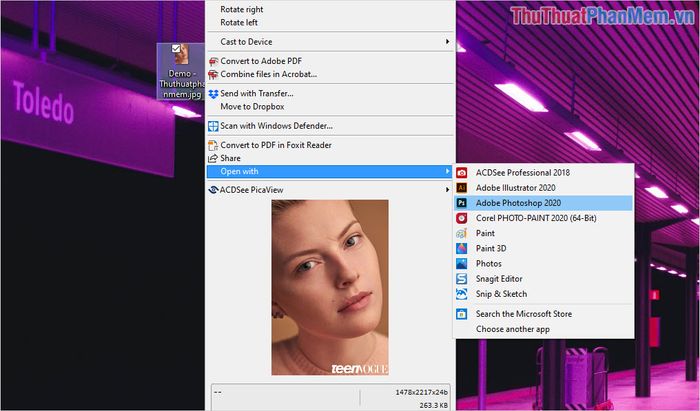Click the Paint palette icon

pos(462,233)
